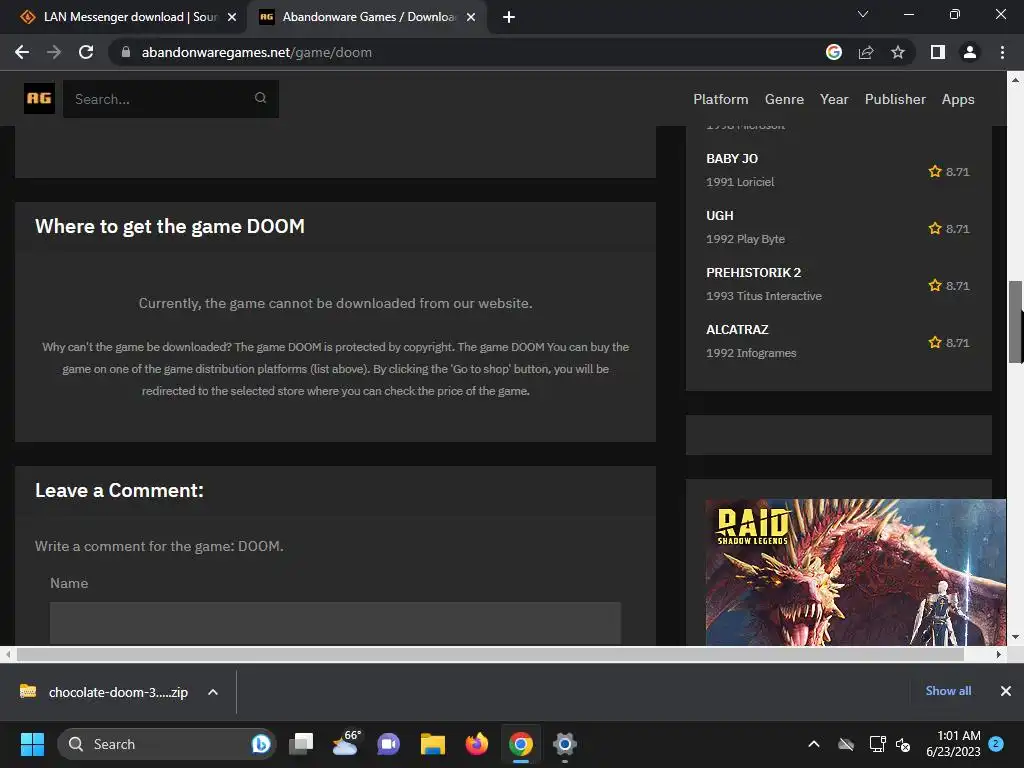Open Chrome three-dot menu
Screen dimensions: 1024x768
(1002, 52)
